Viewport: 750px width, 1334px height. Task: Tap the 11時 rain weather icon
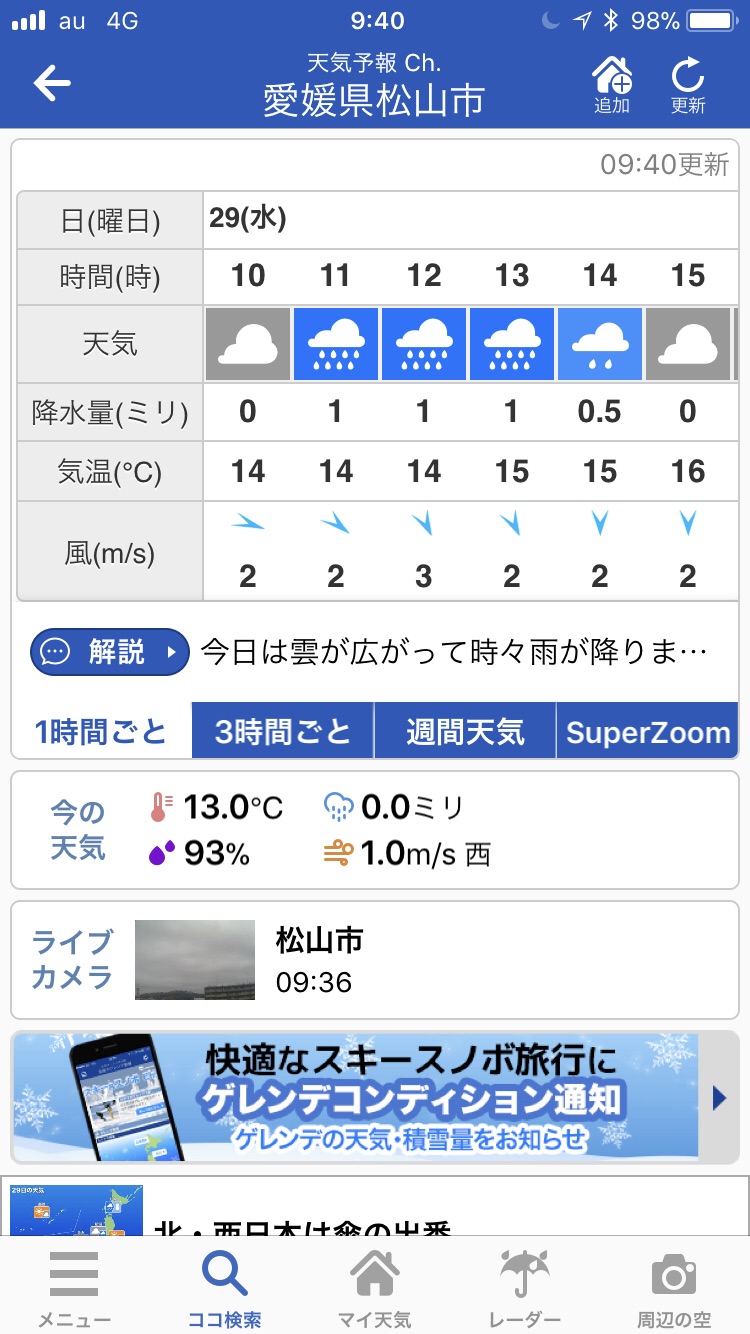pos(336,345)
